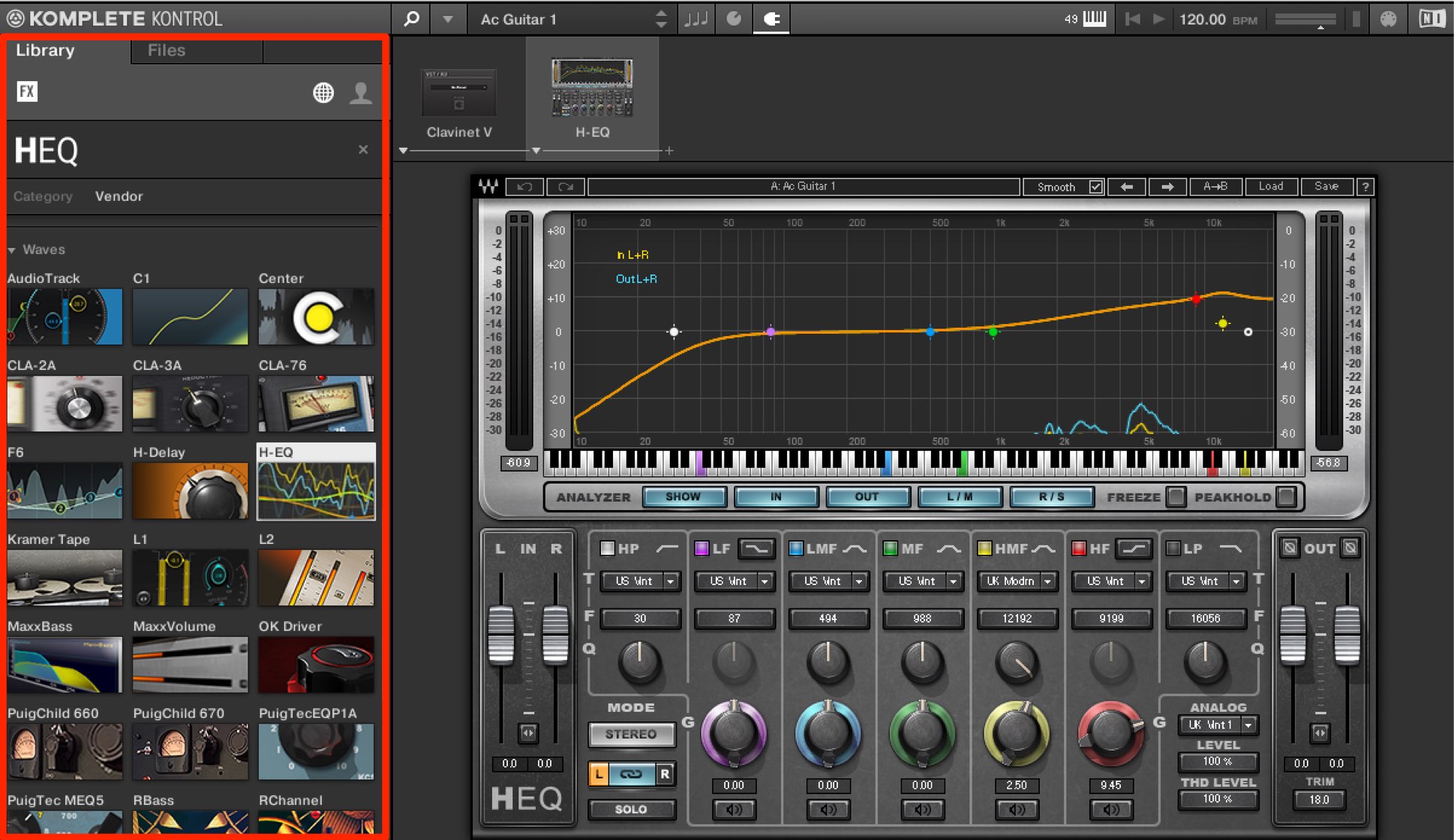Image resolution: width=1454 pixels, height=840 pixels.
Task: Click the play transport button
Action: [x=1158, y=19]
